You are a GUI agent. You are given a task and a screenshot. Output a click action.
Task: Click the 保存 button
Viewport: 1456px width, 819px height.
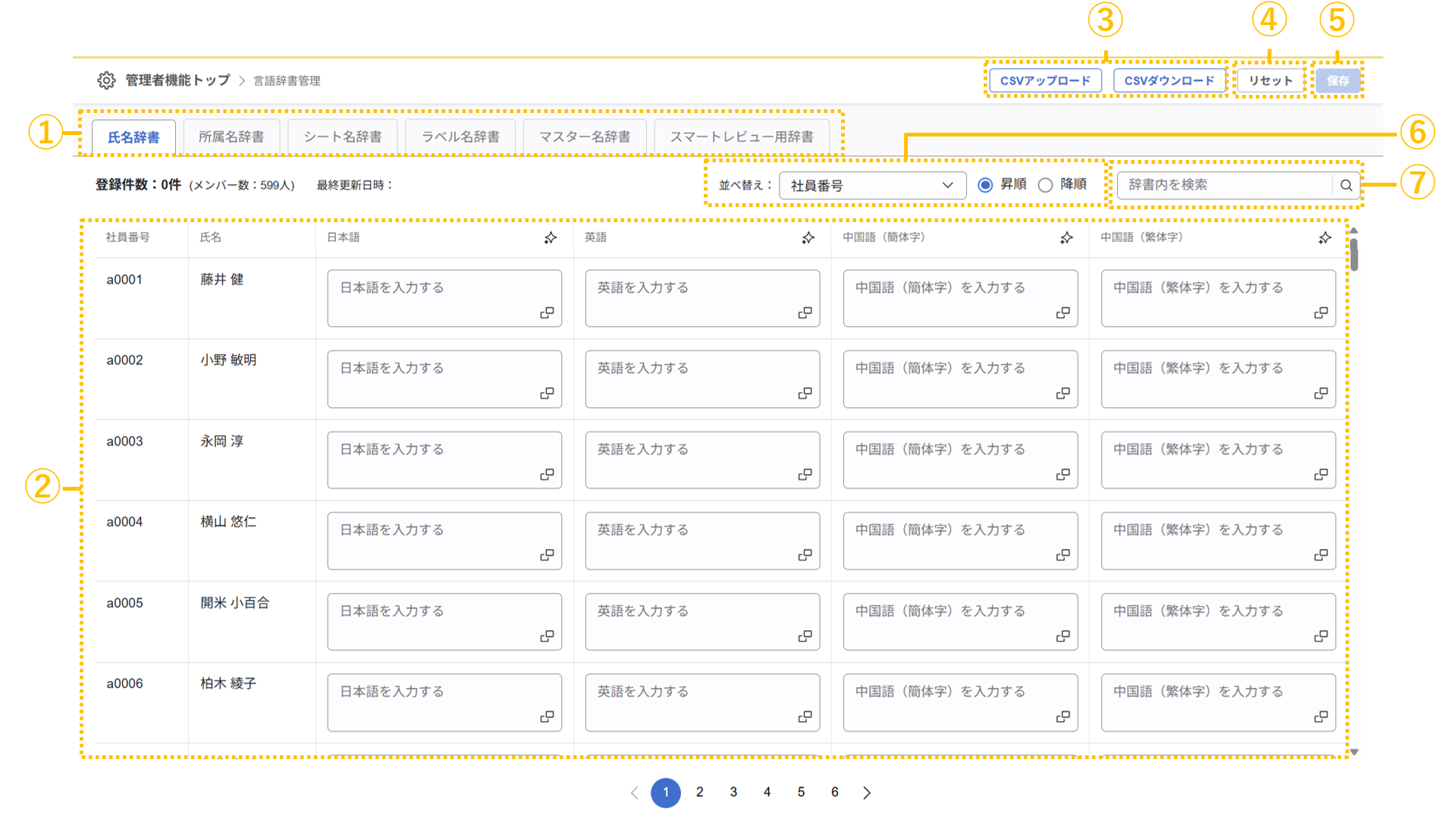(1337, 80)
